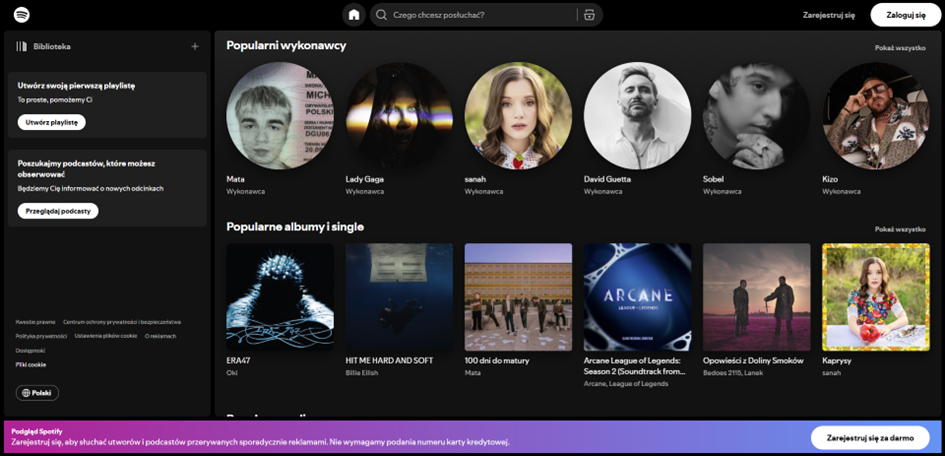The image size is (945, 456).
Task: Click the Spotify logo icon
Action: pos(22,14)
